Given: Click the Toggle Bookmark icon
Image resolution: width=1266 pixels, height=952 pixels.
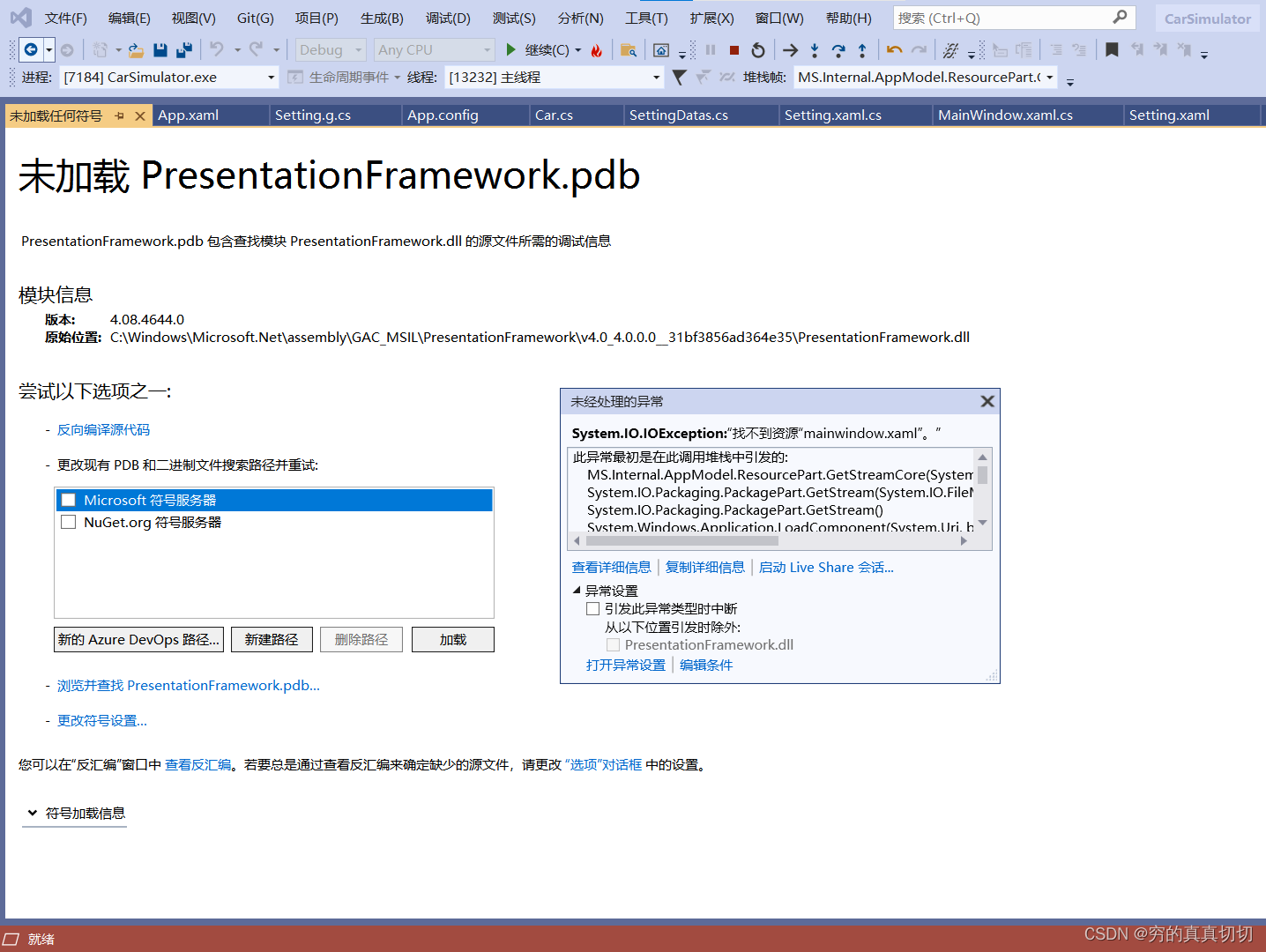Looking at the screenshot, I should (x=1112, y=49).
